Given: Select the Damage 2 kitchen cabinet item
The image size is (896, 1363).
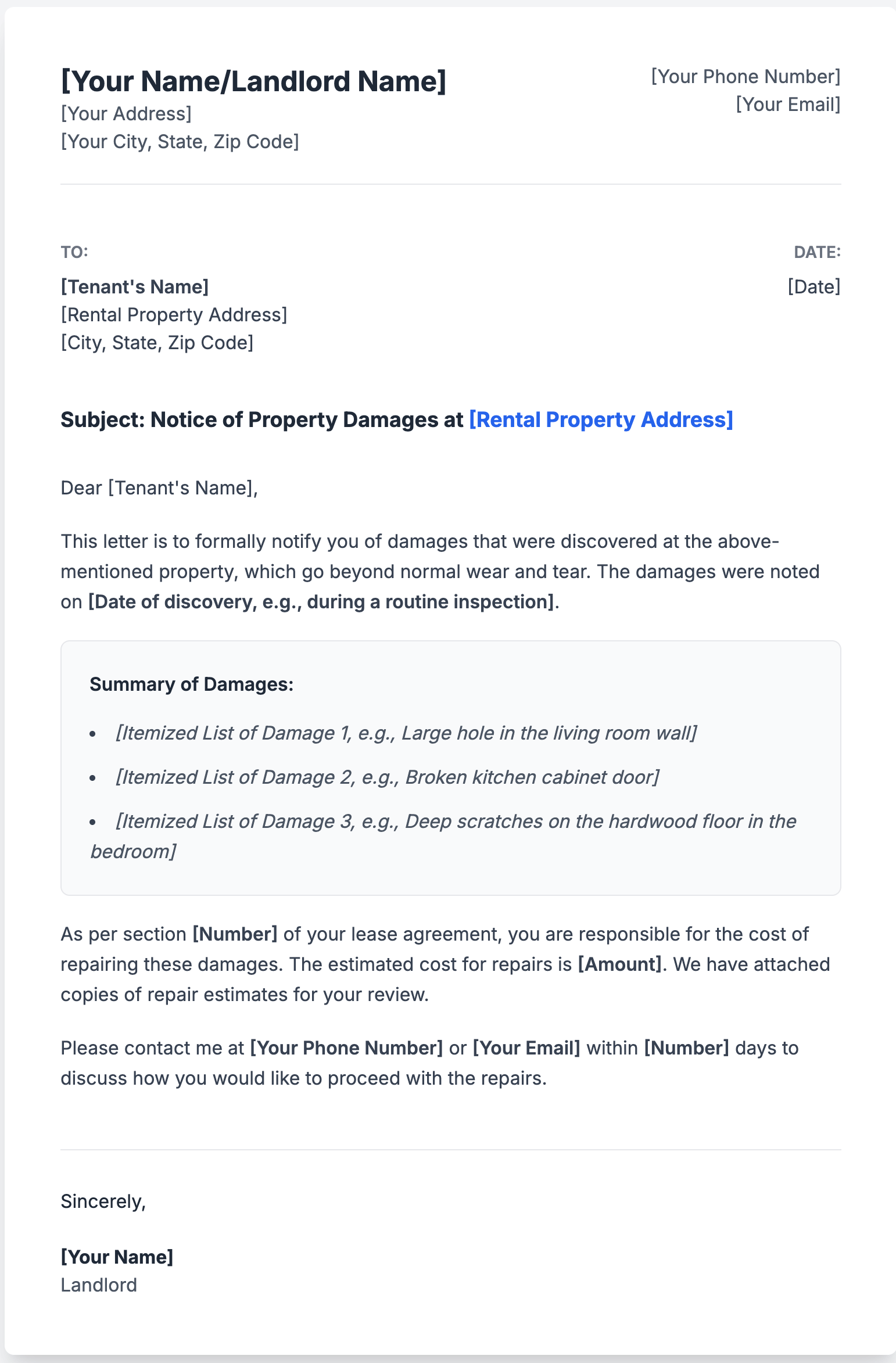Looking at the screenshot, I should tap(387, 777).
